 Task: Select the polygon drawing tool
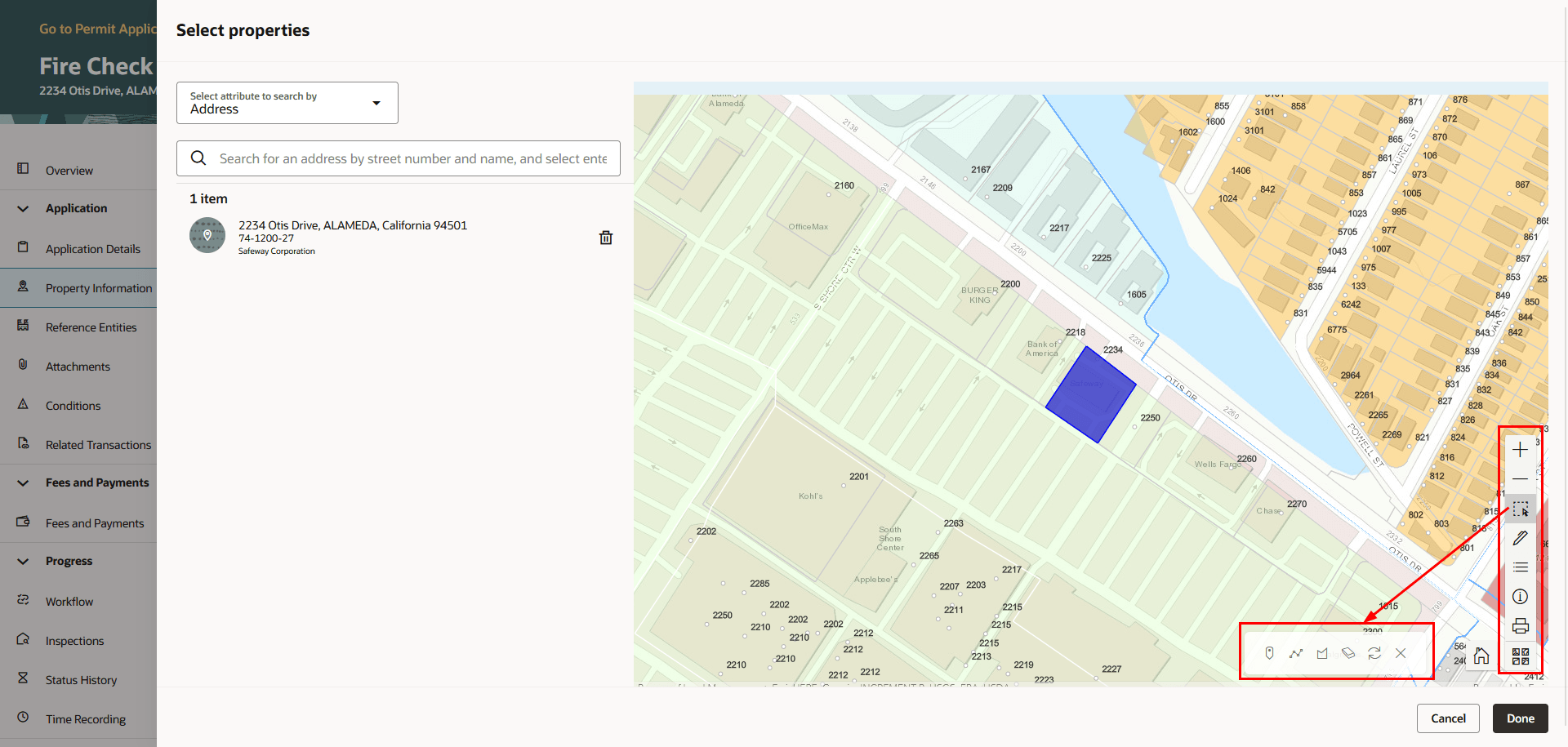1322,653
